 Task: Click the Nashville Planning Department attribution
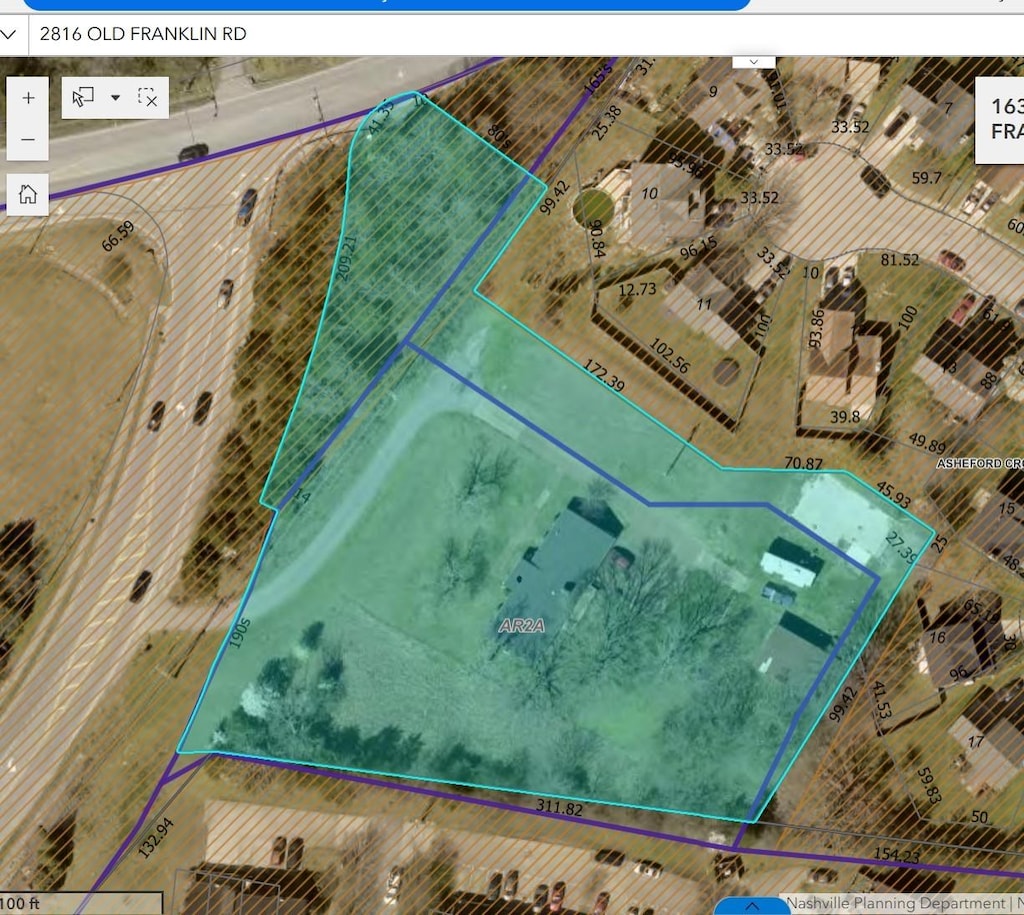click(x=895, y=903)
